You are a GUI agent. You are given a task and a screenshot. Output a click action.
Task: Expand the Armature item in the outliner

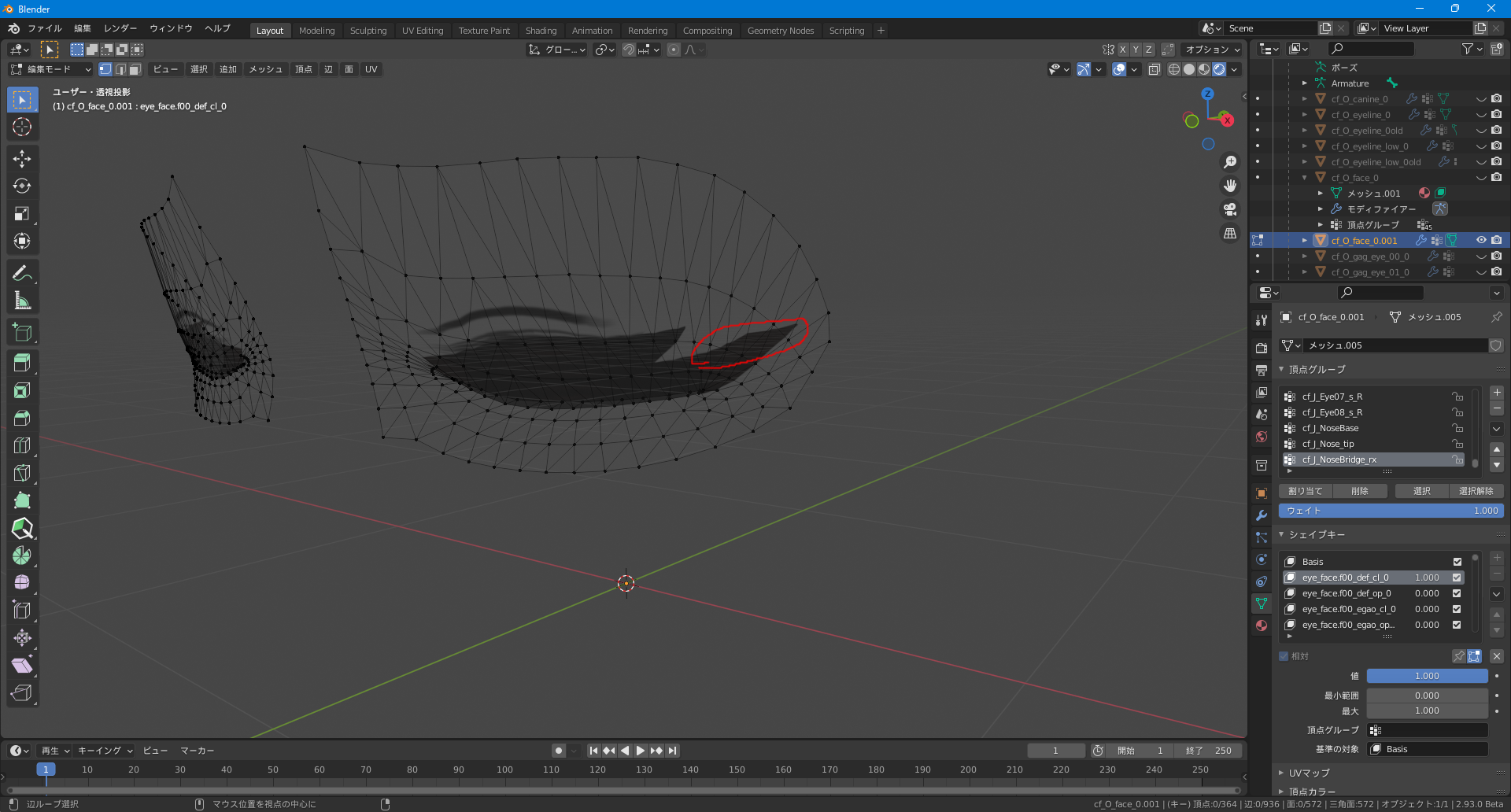[1304, 83]
